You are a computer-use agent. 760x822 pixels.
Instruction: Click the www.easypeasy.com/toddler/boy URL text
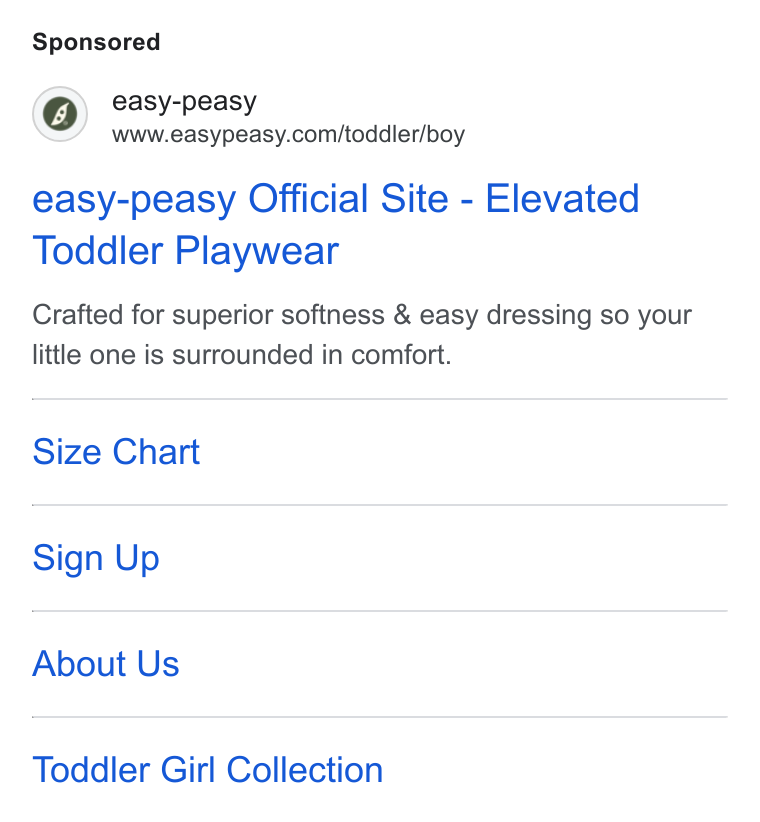(x=288, y=135)
